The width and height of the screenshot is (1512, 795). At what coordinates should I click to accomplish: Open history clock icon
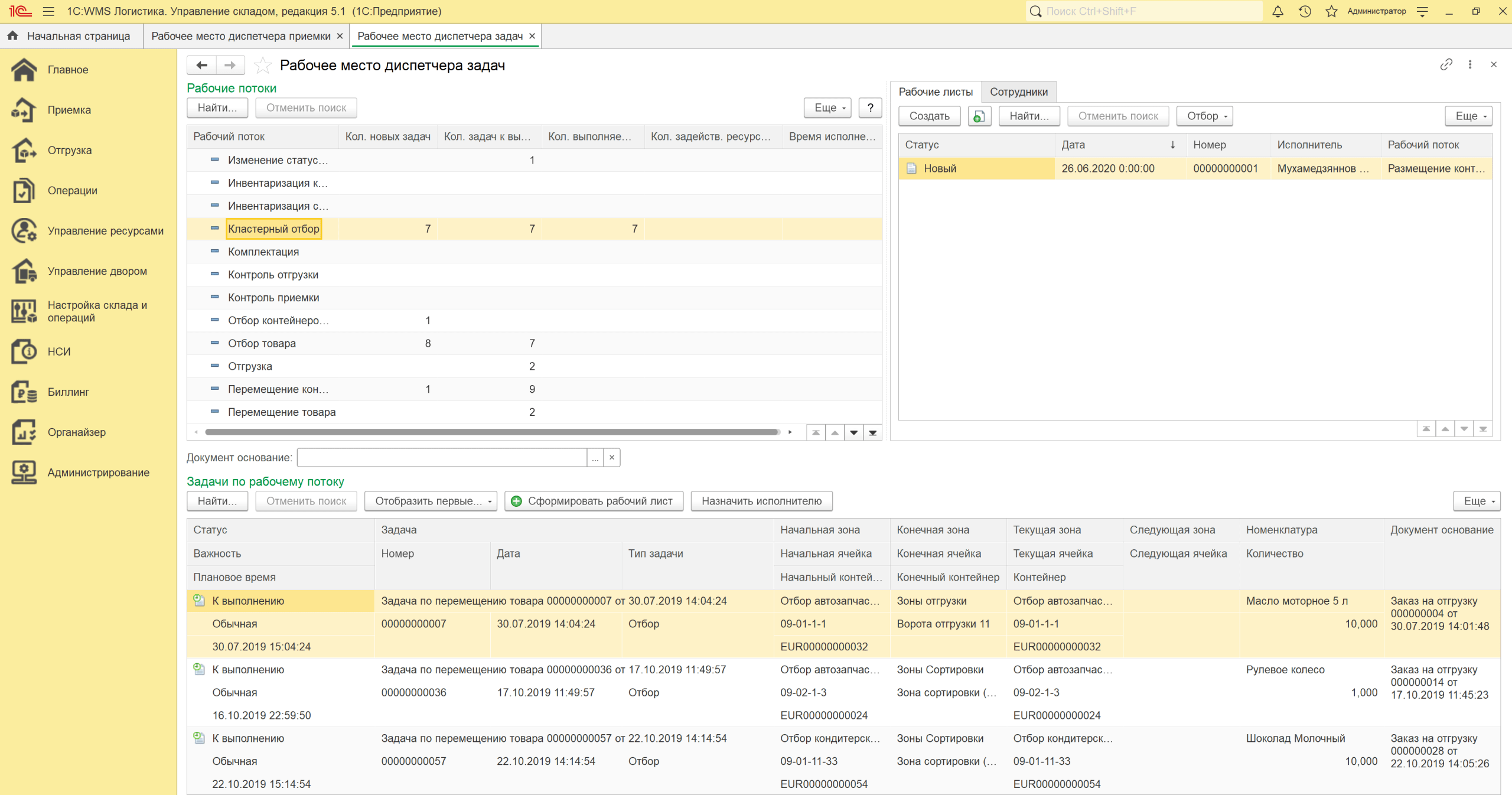click(1305, 11)
